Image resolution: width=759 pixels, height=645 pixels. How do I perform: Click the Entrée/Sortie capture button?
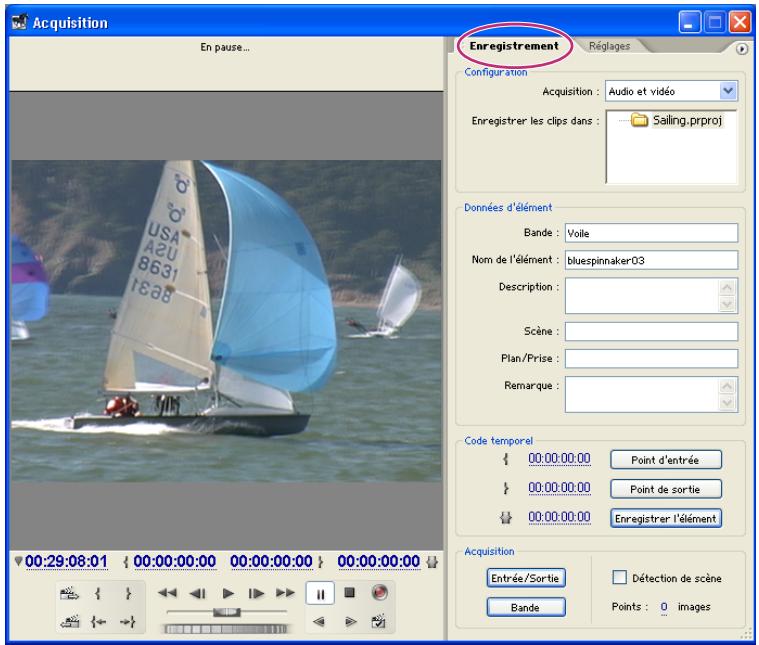525,578
